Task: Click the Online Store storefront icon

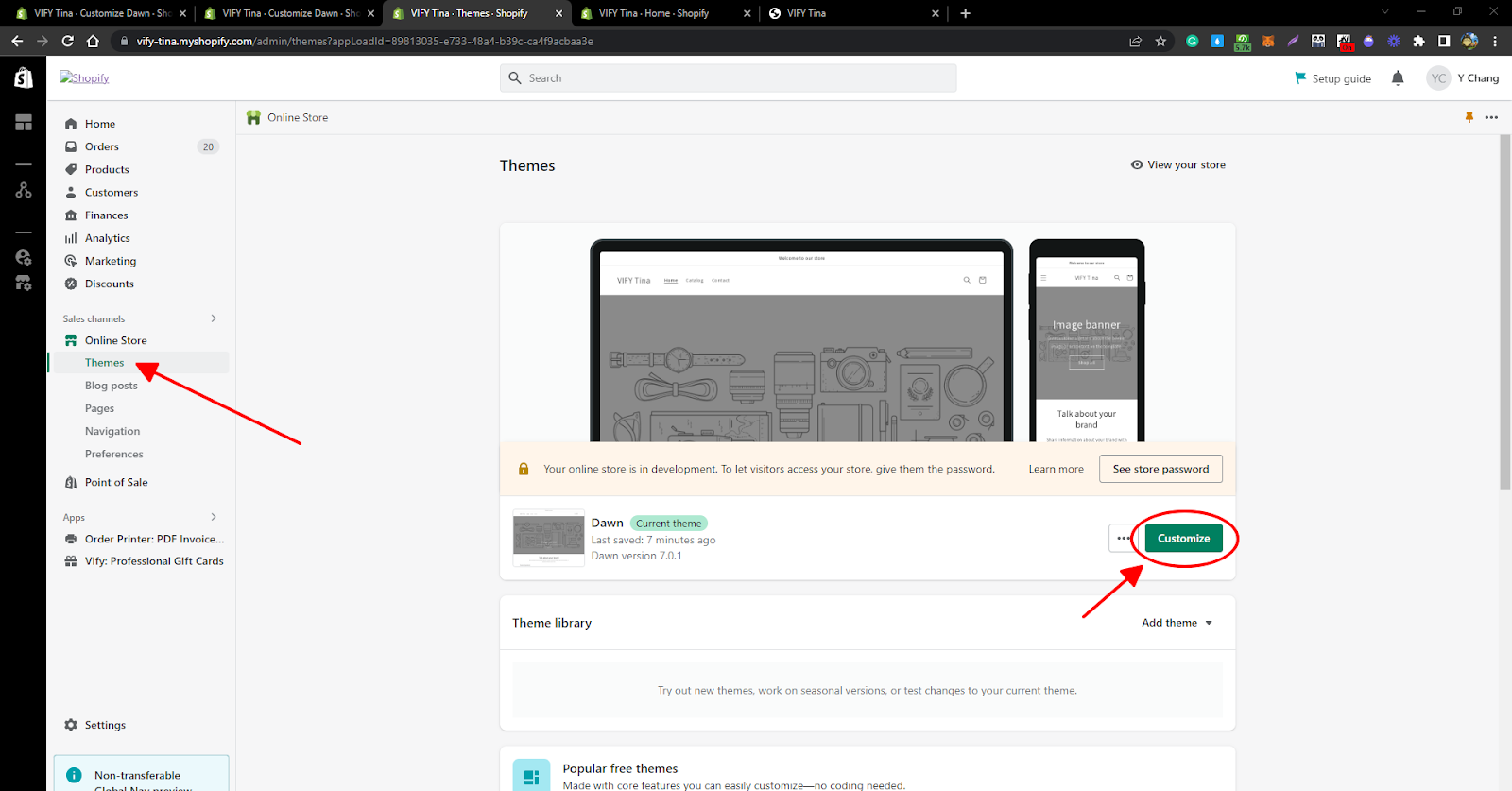Action: point(71,340)
